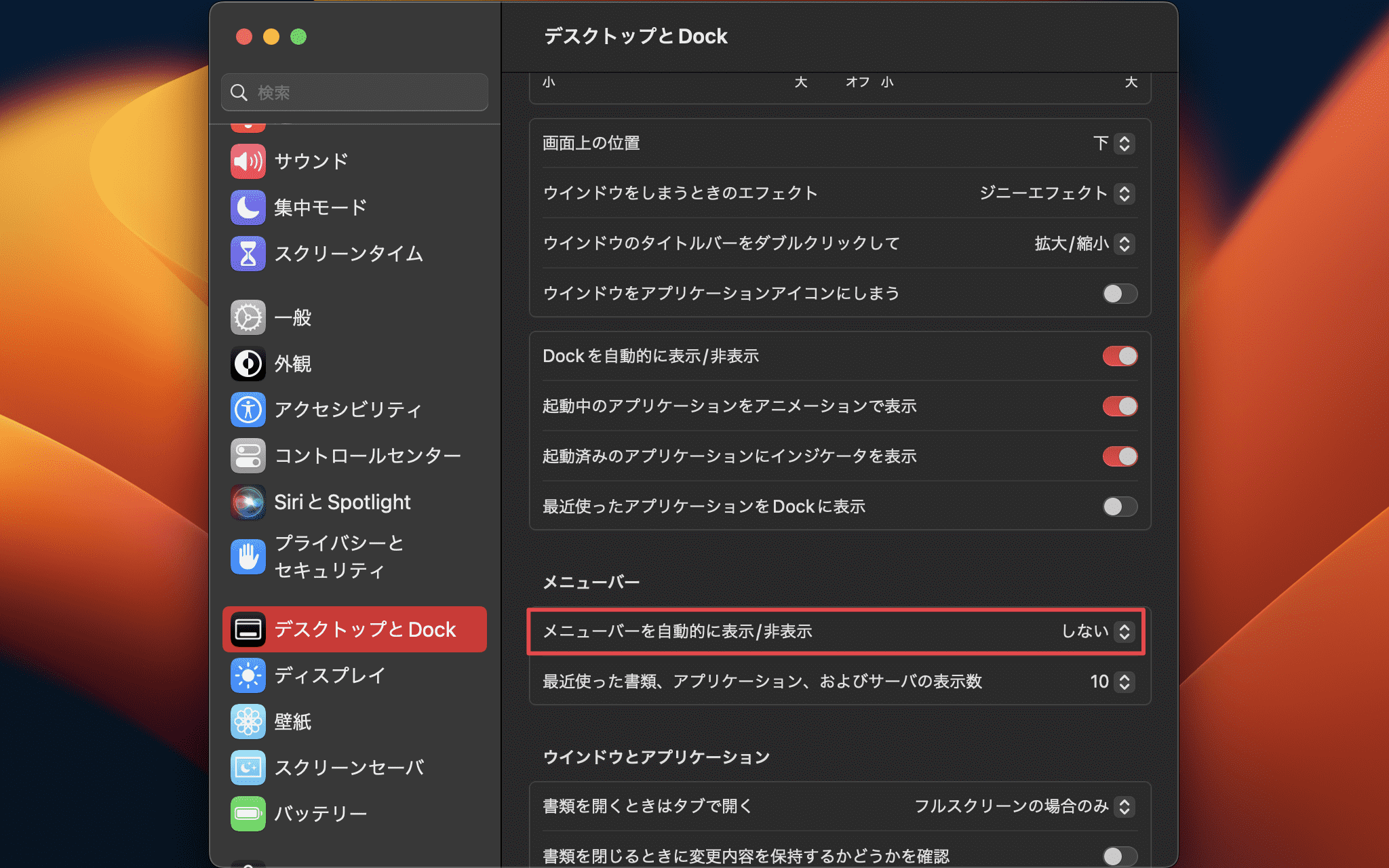Click the デスクトップと Dock window title
Image resolution: width=1389 pixels, height=868 pixels.
point(635,36)
